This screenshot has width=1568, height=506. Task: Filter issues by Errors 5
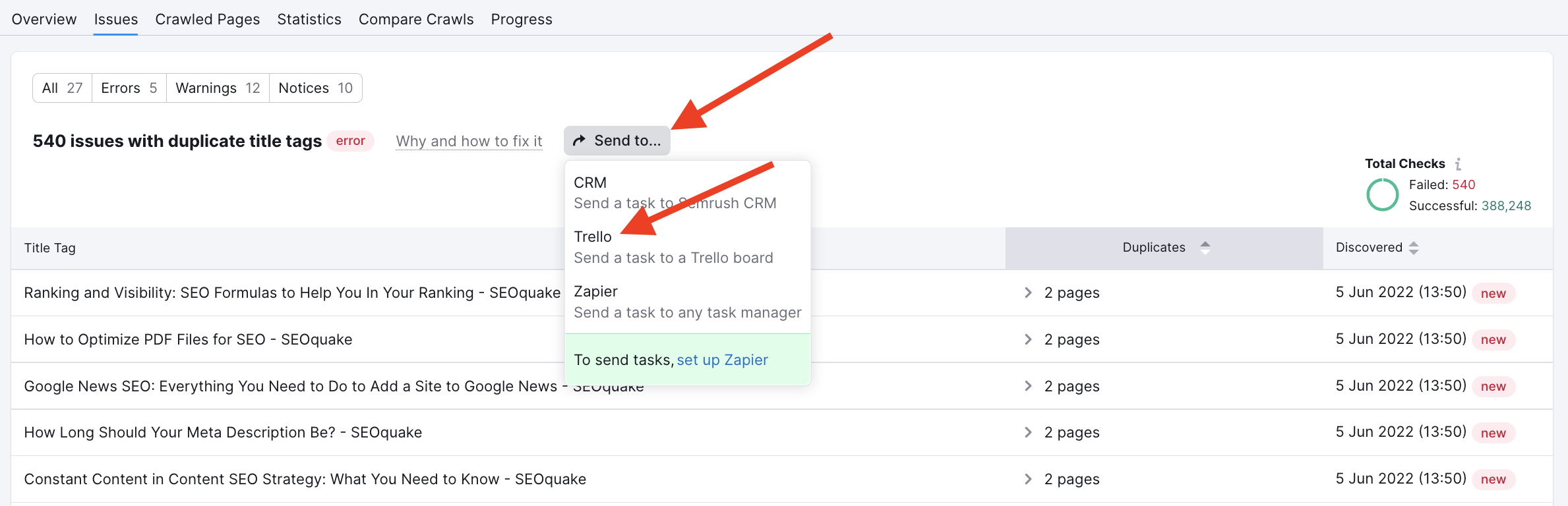129,88
